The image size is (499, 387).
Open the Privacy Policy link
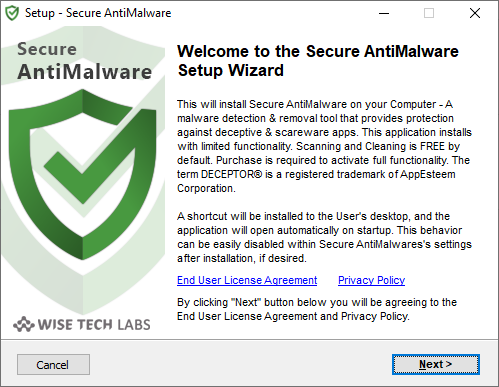pos(371,280)
